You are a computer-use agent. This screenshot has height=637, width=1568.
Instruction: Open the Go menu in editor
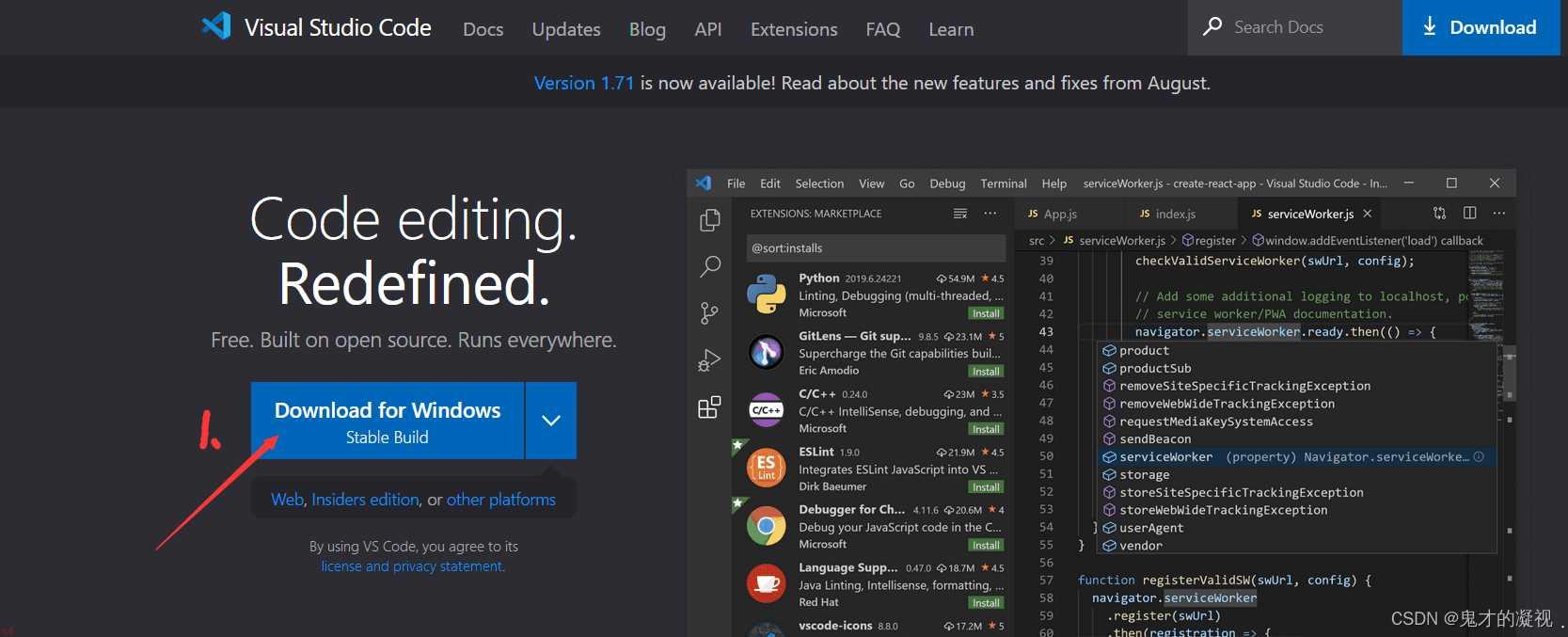(907, 183)
